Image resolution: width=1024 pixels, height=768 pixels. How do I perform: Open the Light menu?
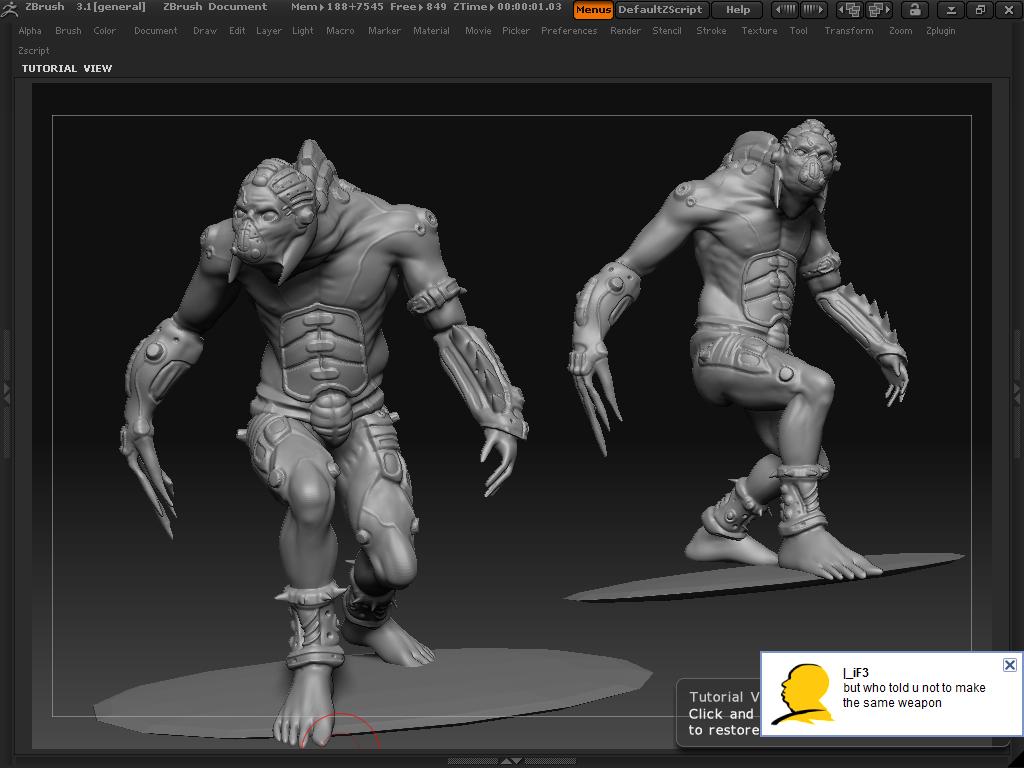tap(302, 31)
